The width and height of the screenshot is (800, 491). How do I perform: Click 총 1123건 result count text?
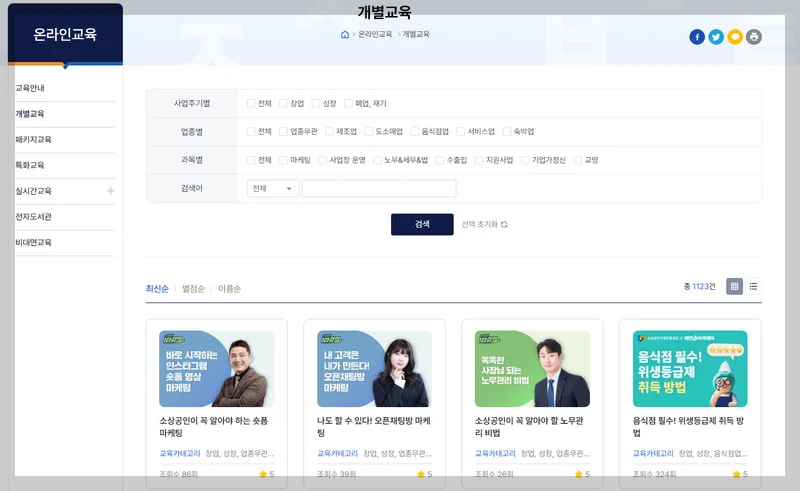pyautogui.click(x=699, y=286)
